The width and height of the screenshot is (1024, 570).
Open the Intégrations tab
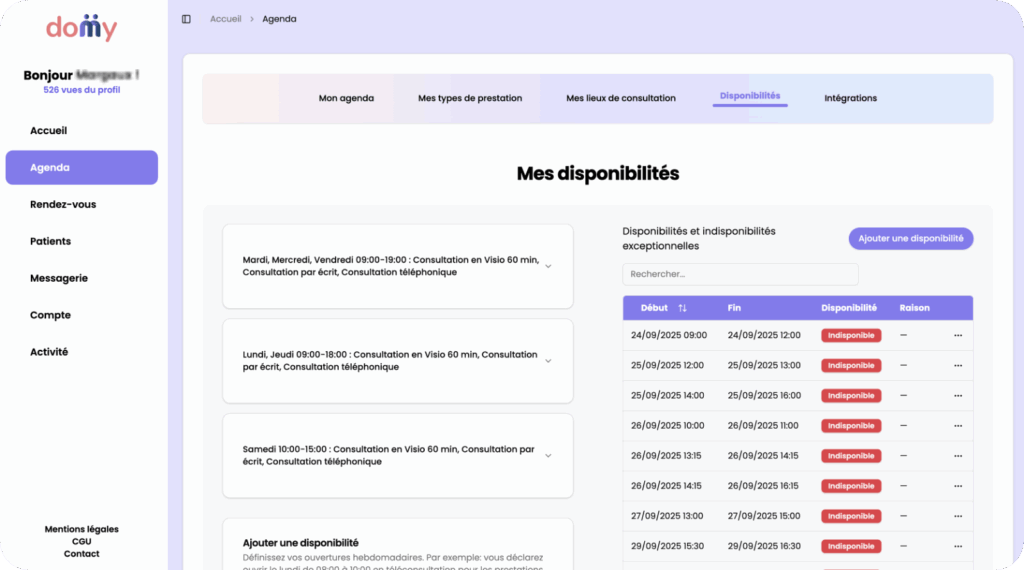point(850,98)
